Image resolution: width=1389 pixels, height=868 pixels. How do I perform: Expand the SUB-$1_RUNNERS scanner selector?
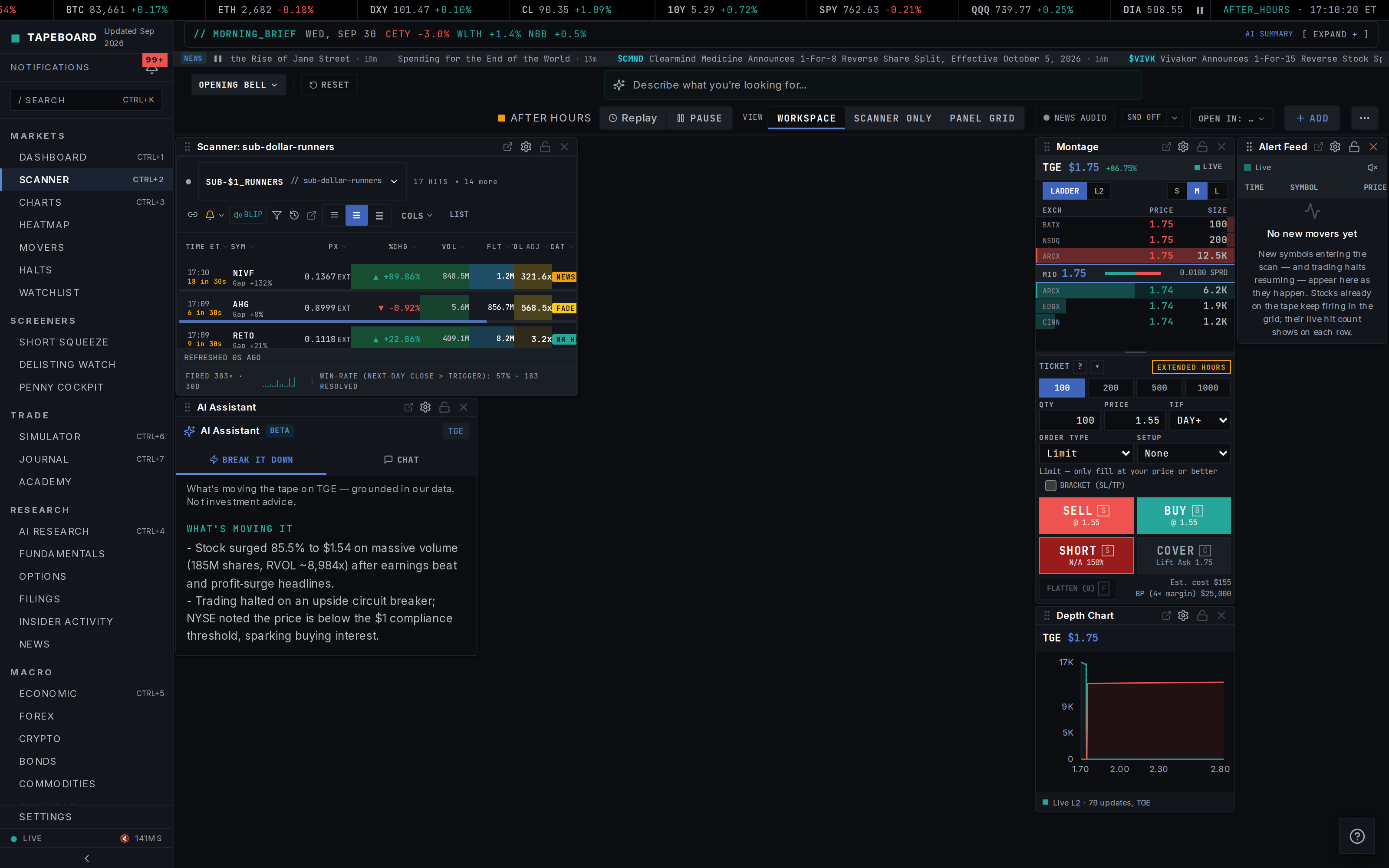tap(302, 181)
